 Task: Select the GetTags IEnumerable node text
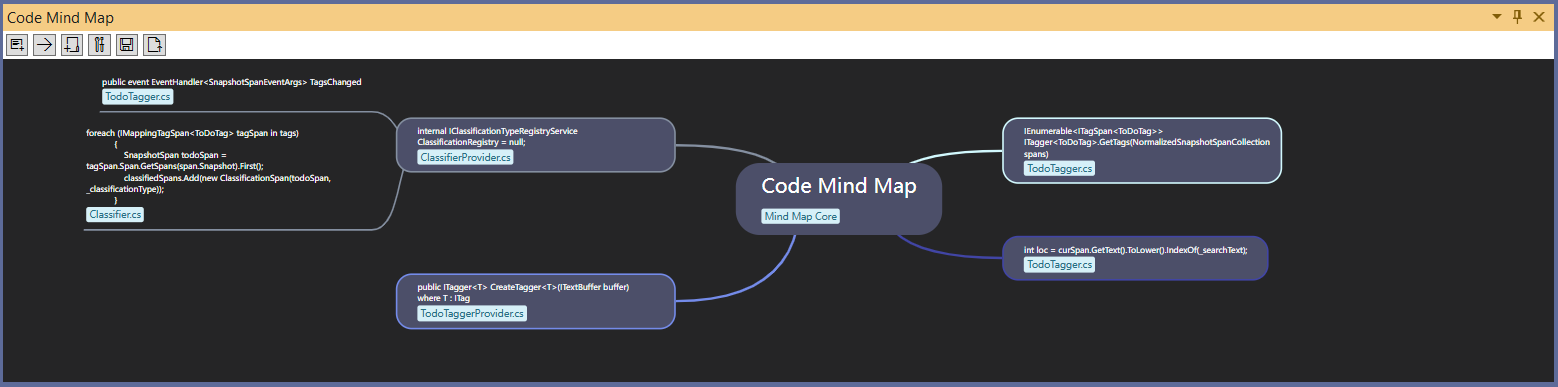[x=1146, y=143]
